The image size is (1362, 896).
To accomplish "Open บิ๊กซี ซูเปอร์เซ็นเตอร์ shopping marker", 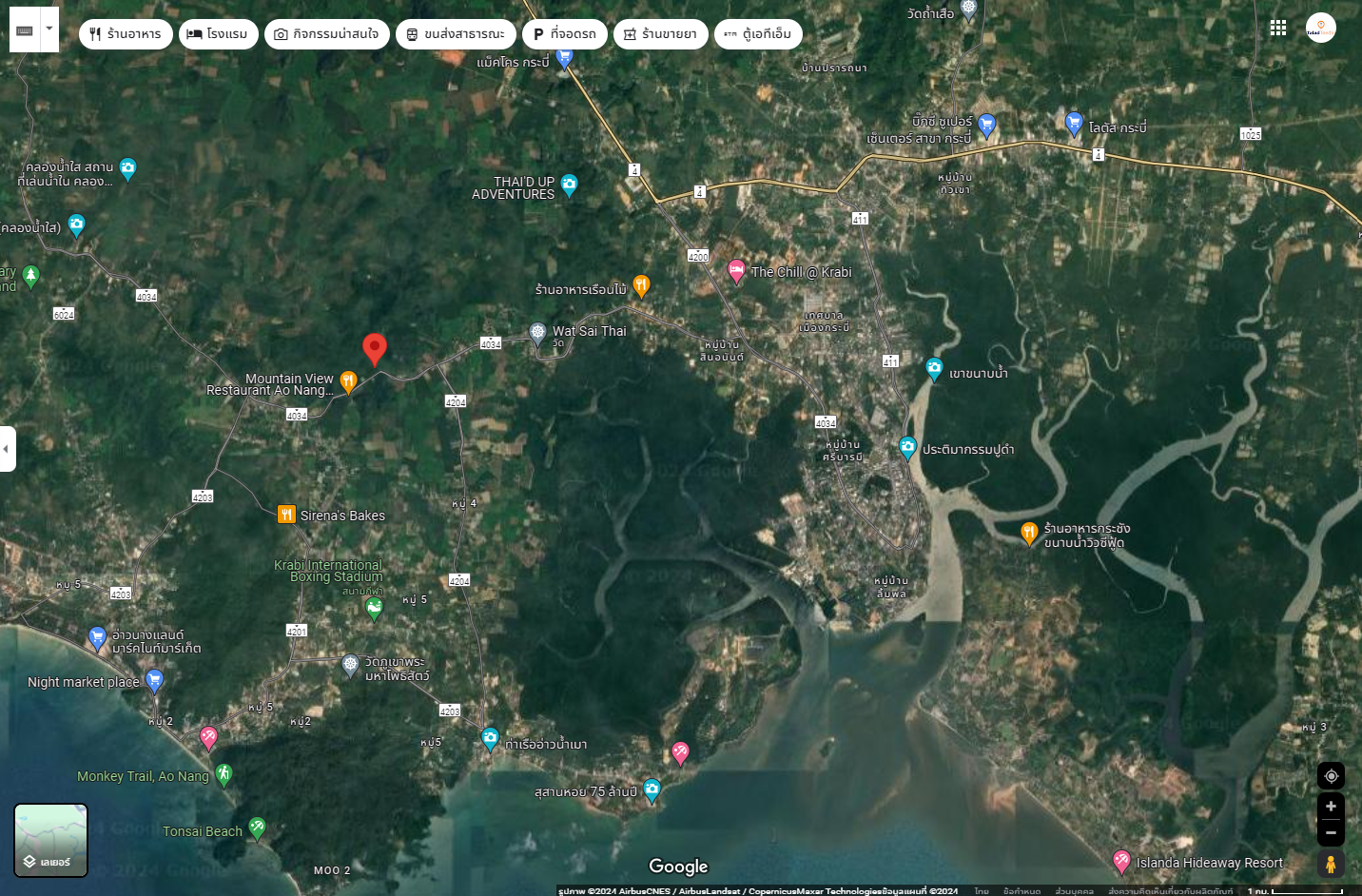I will [986, 125].
